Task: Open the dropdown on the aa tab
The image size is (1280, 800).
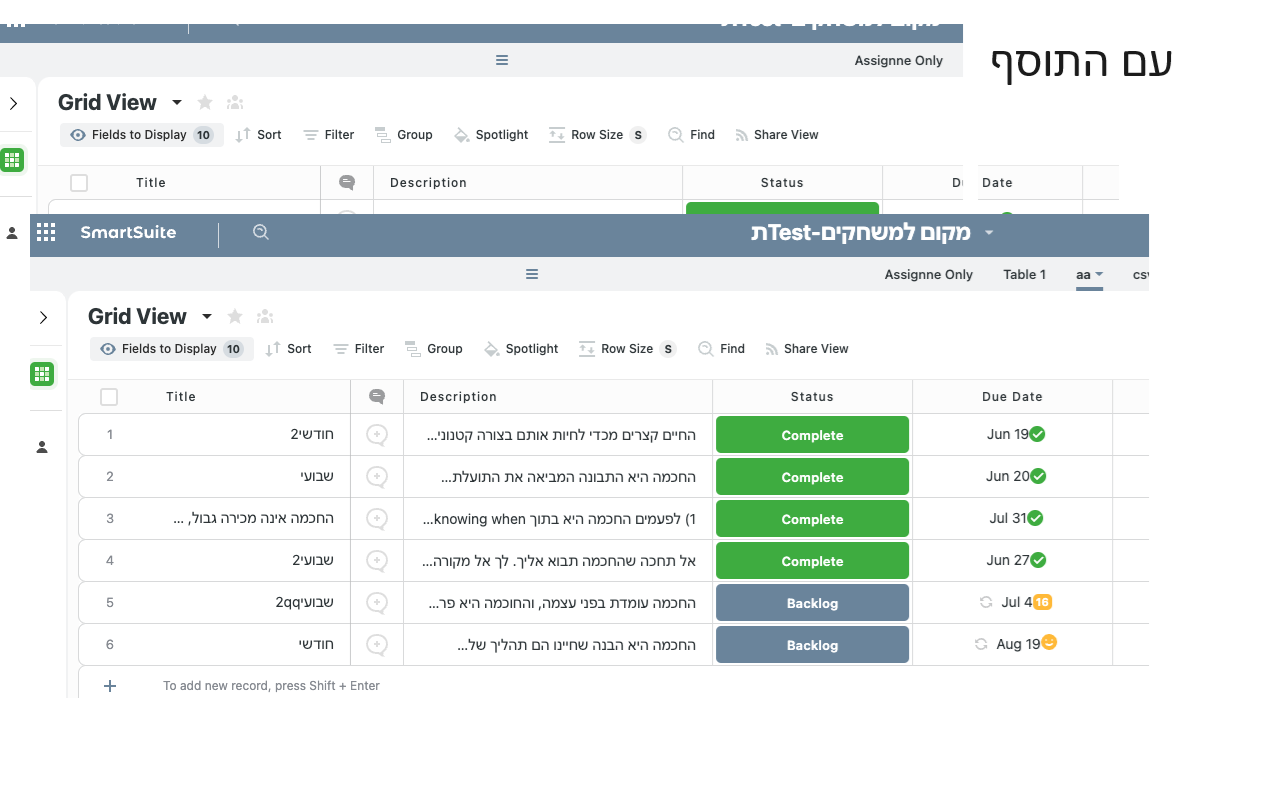Action: 1100,274
